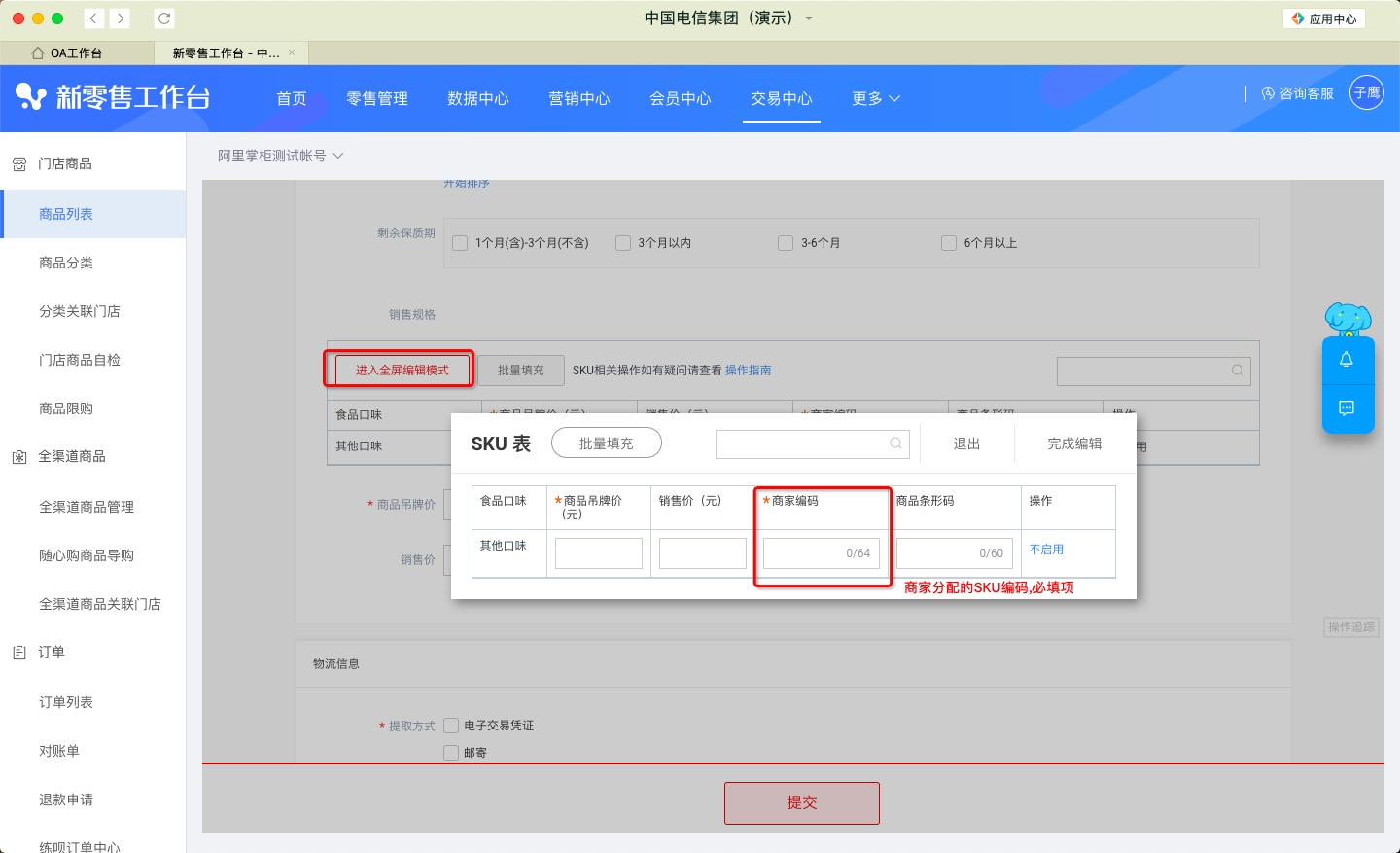Reload the page with the refresh icon
The height and width of the screenshot is (853, 1400).
click(164, 18)
